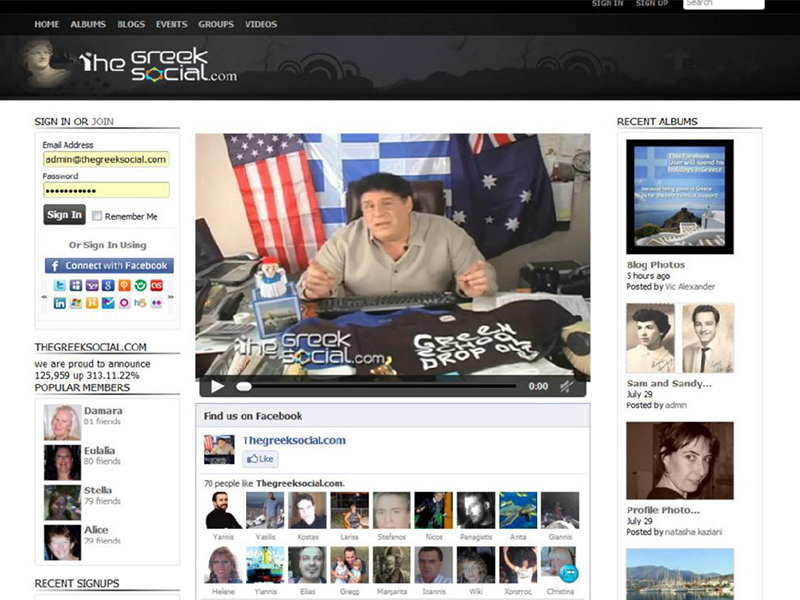
Task: Click the Search box in the top bar
Action: click(723, 4)
